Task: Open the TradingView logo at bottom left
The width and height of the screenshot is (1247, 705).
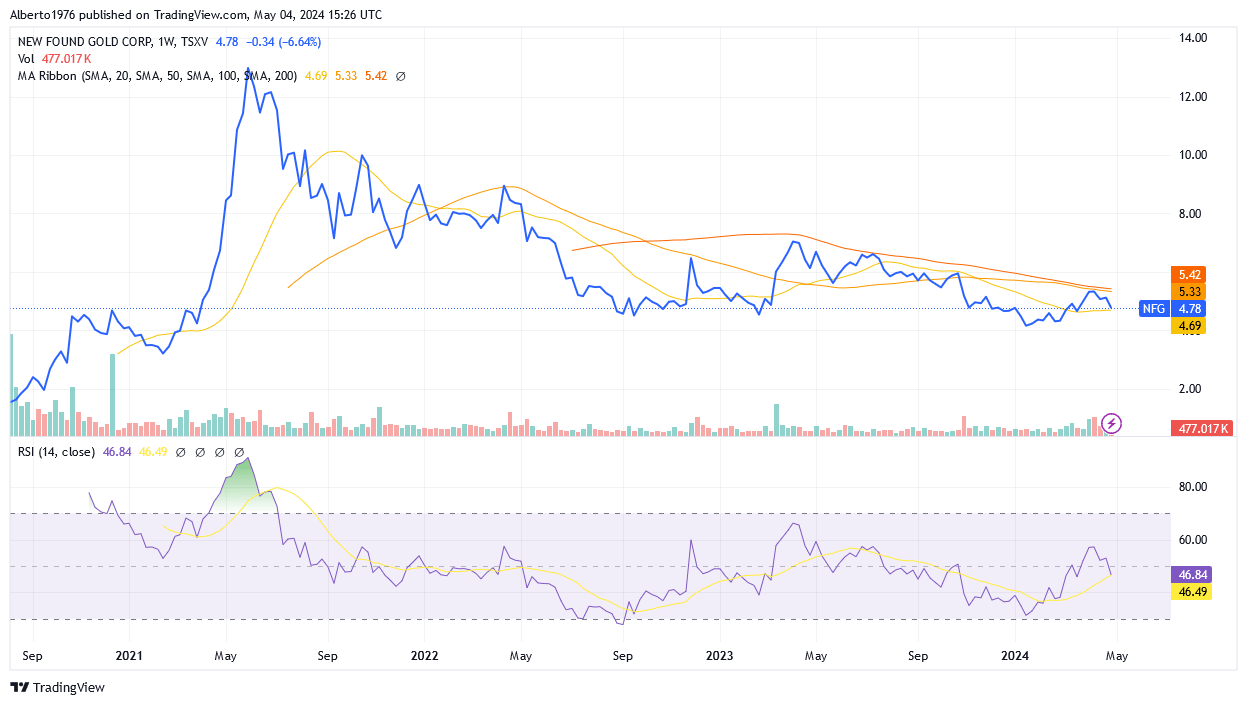Action: point(57,687)
